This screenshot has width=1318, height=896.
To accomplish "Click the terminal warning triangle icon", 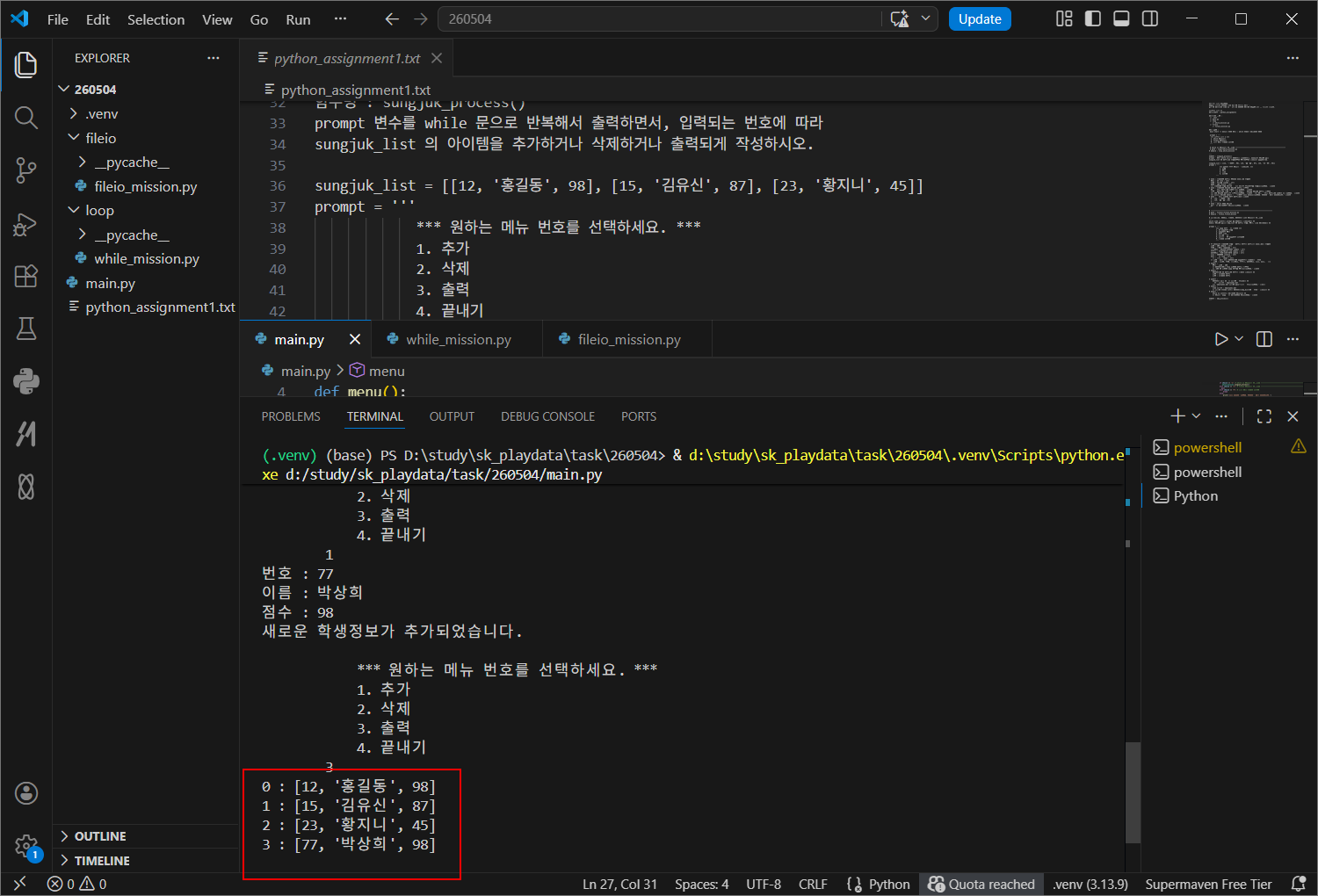I will point(1299,447).
